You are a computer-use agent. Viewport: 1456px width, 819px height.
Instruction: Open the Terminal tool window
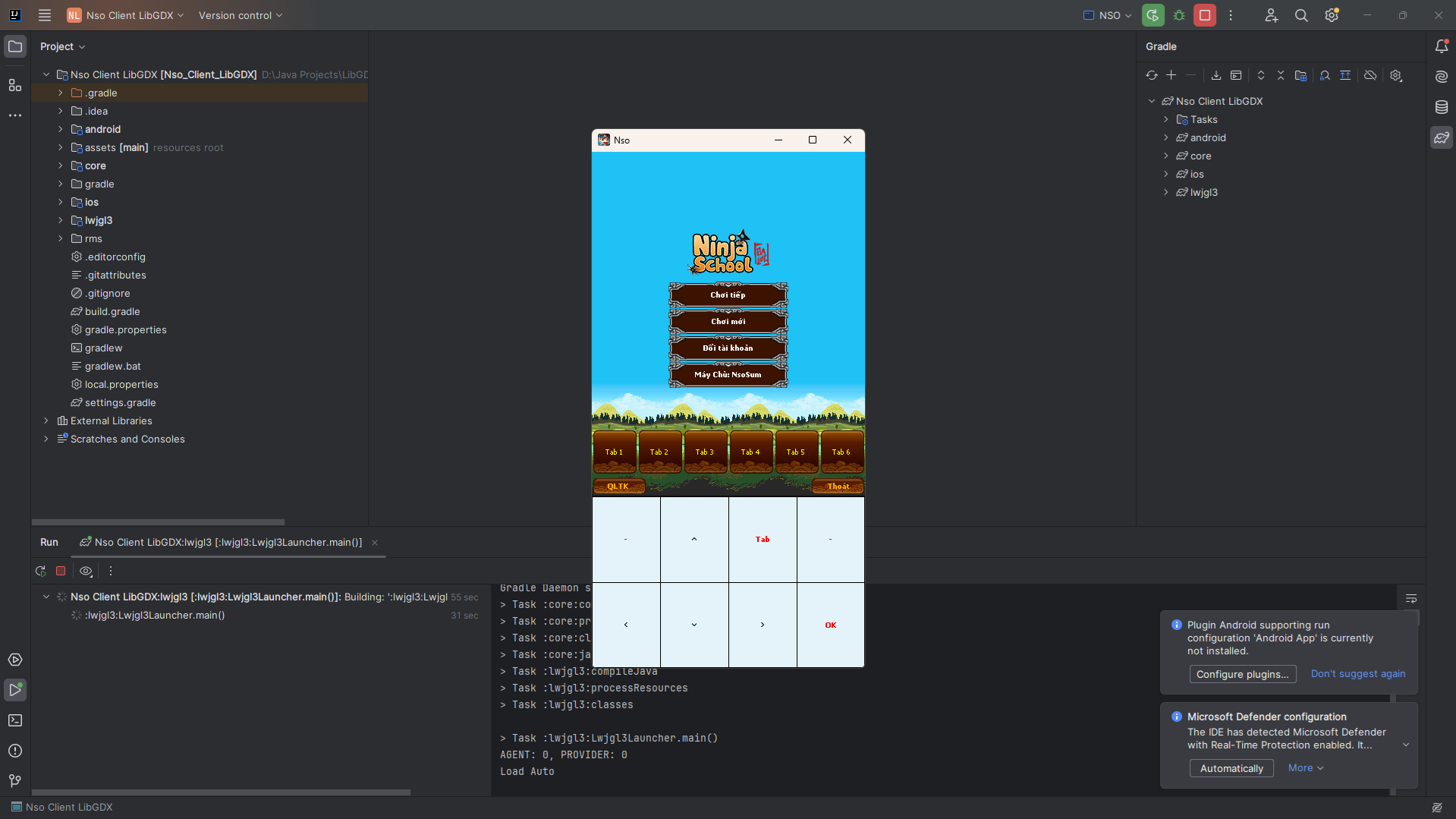click(15, 720)
